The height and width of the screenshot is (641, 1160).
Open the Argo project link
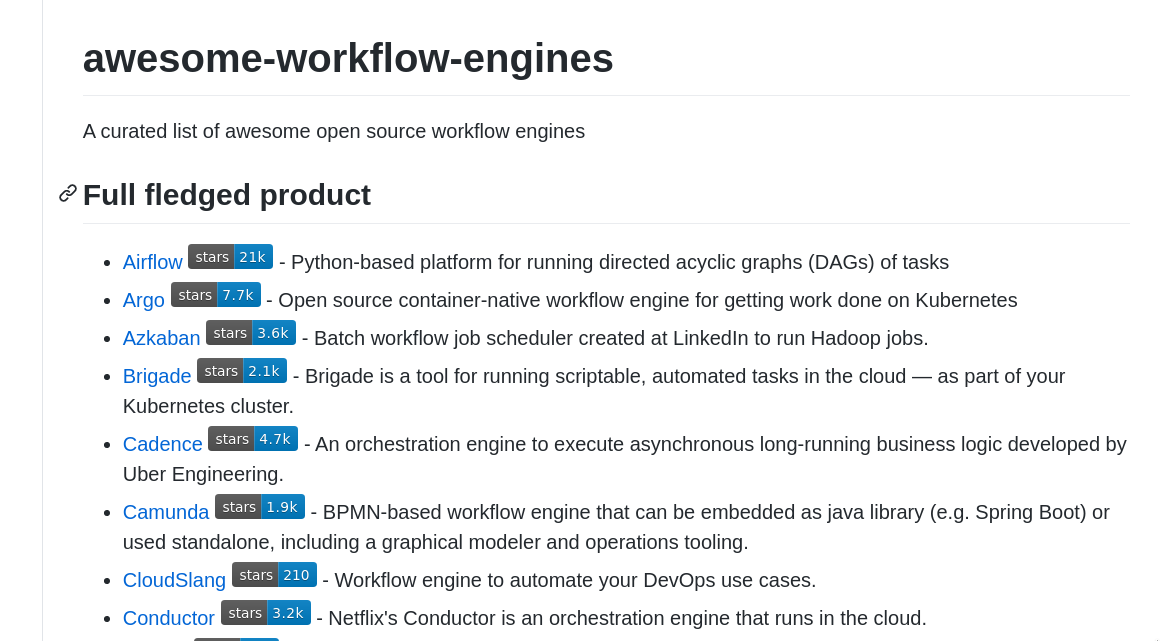(x=144, y=301)
